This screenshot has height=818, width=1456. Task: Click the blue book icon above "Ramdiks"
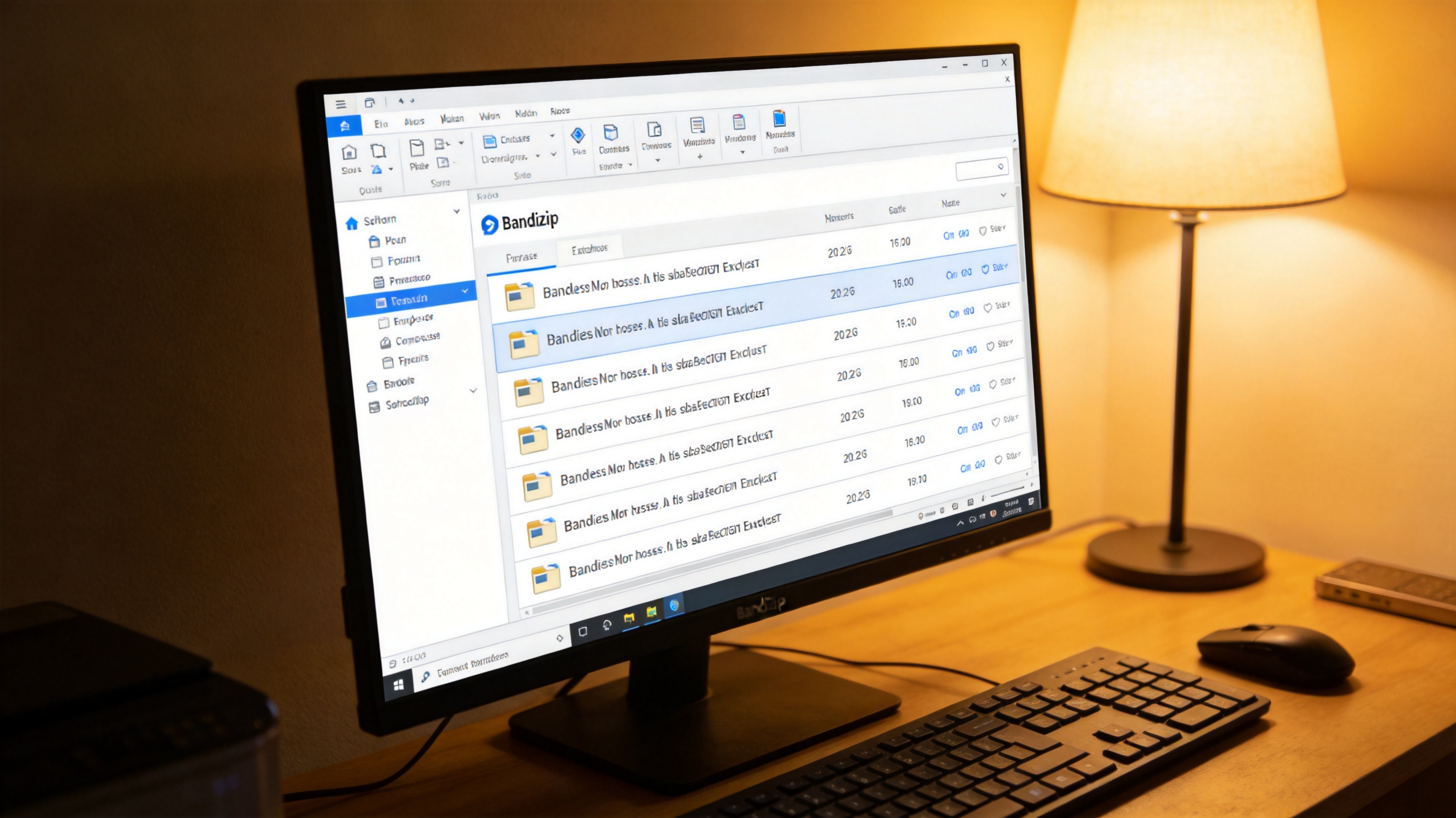tap(780, 118)
